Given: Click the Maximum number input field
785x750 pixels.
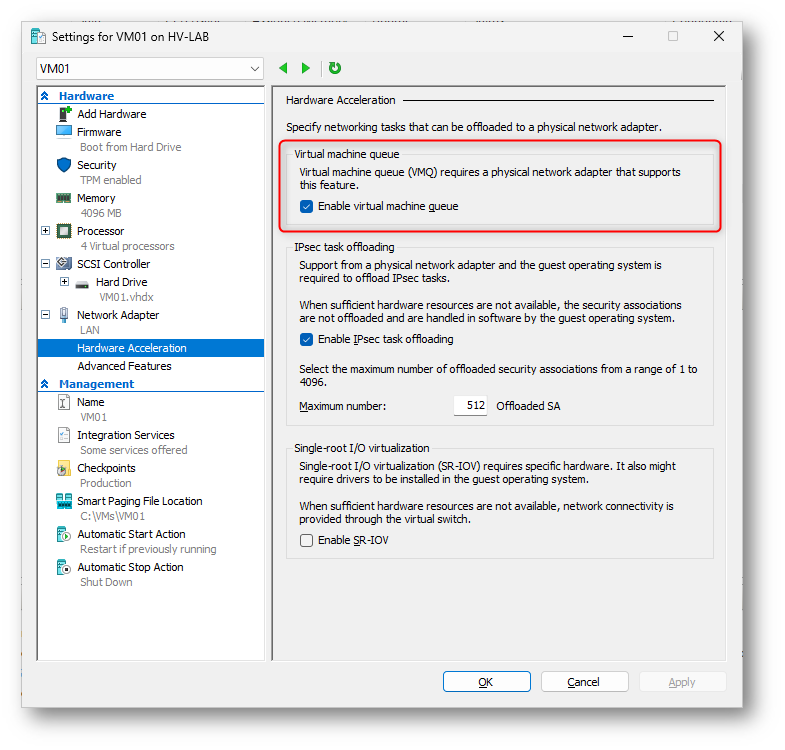Looking at the screenshot, I should point(470,406).
